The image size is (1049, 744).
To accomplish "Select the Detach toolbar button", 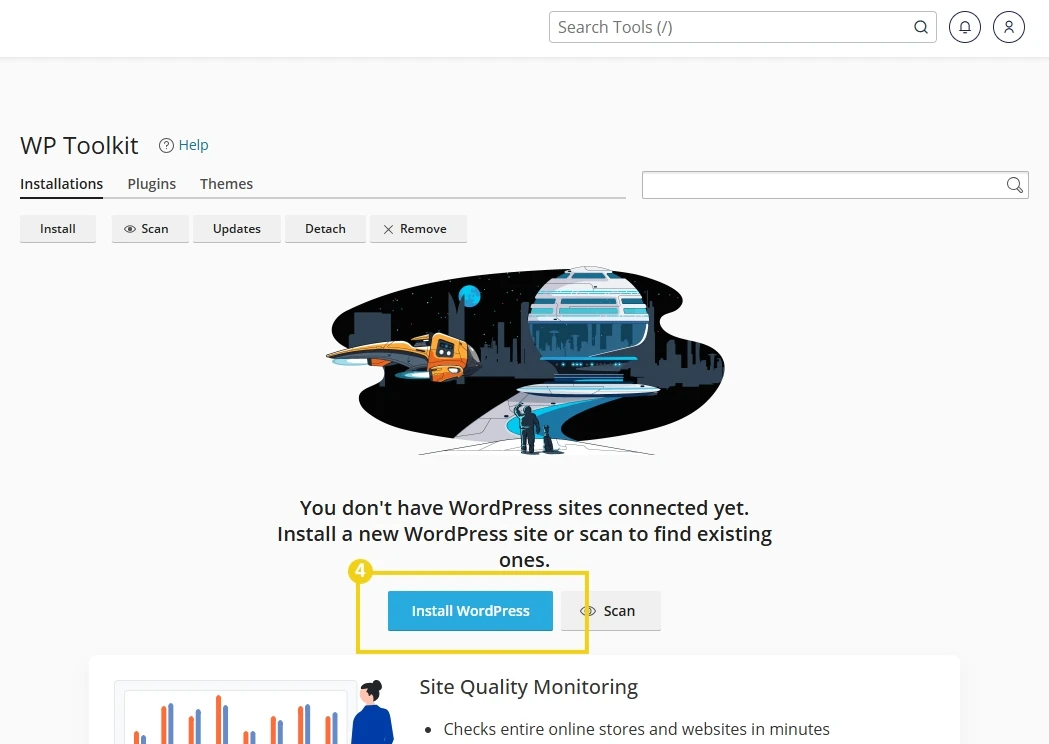I will click(325, 229).
